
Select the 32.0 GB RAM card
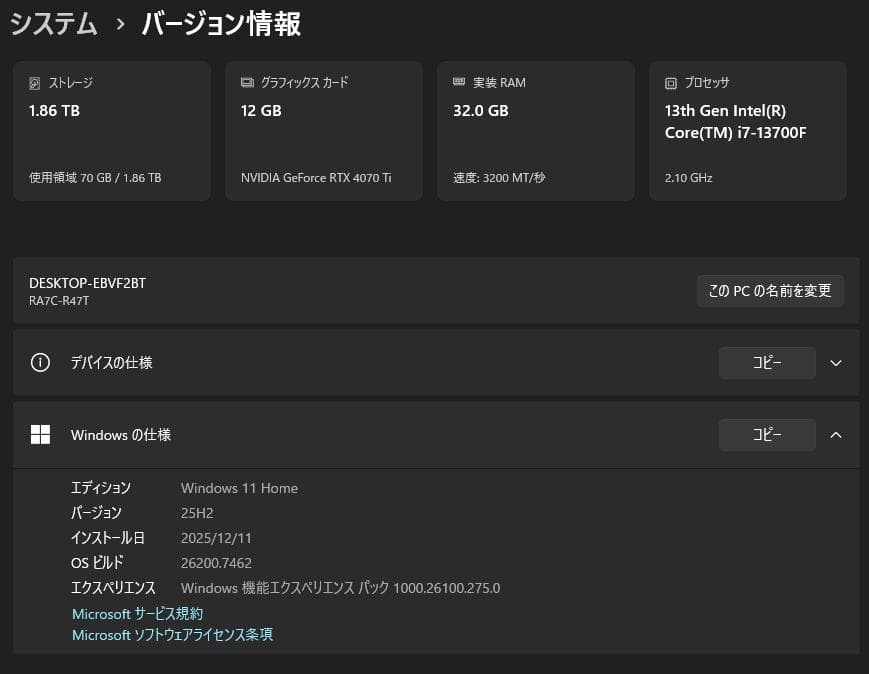pyautogui.click(x=535, y=130)
